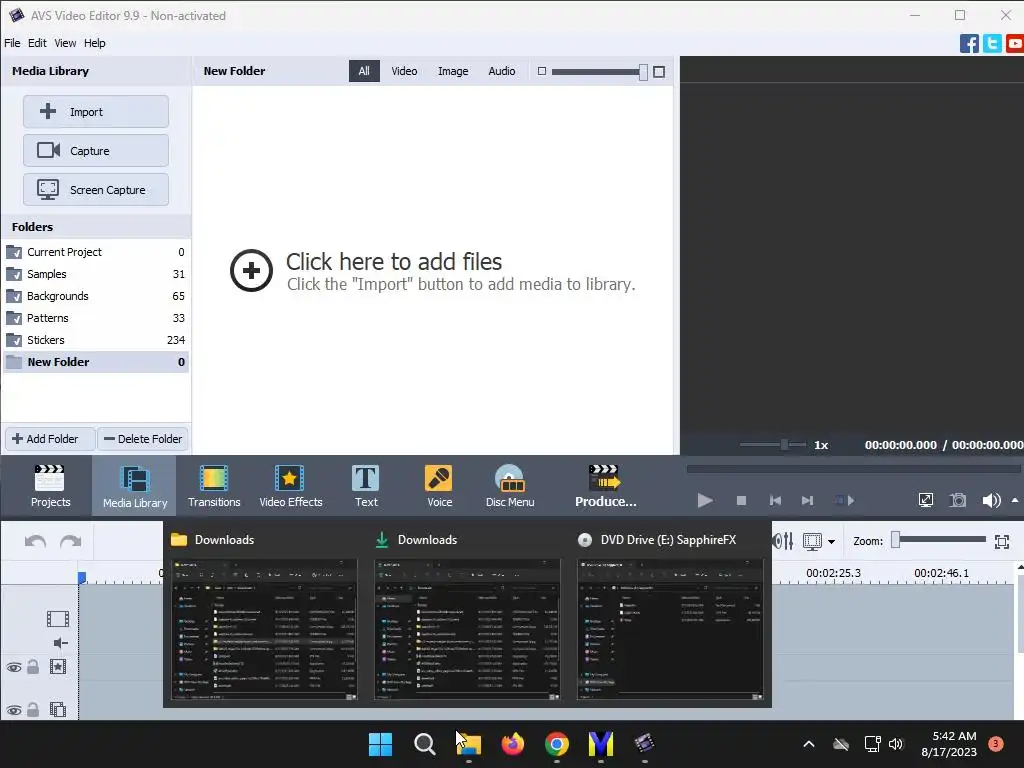Click the video overlay track icon

coord(57,709)
